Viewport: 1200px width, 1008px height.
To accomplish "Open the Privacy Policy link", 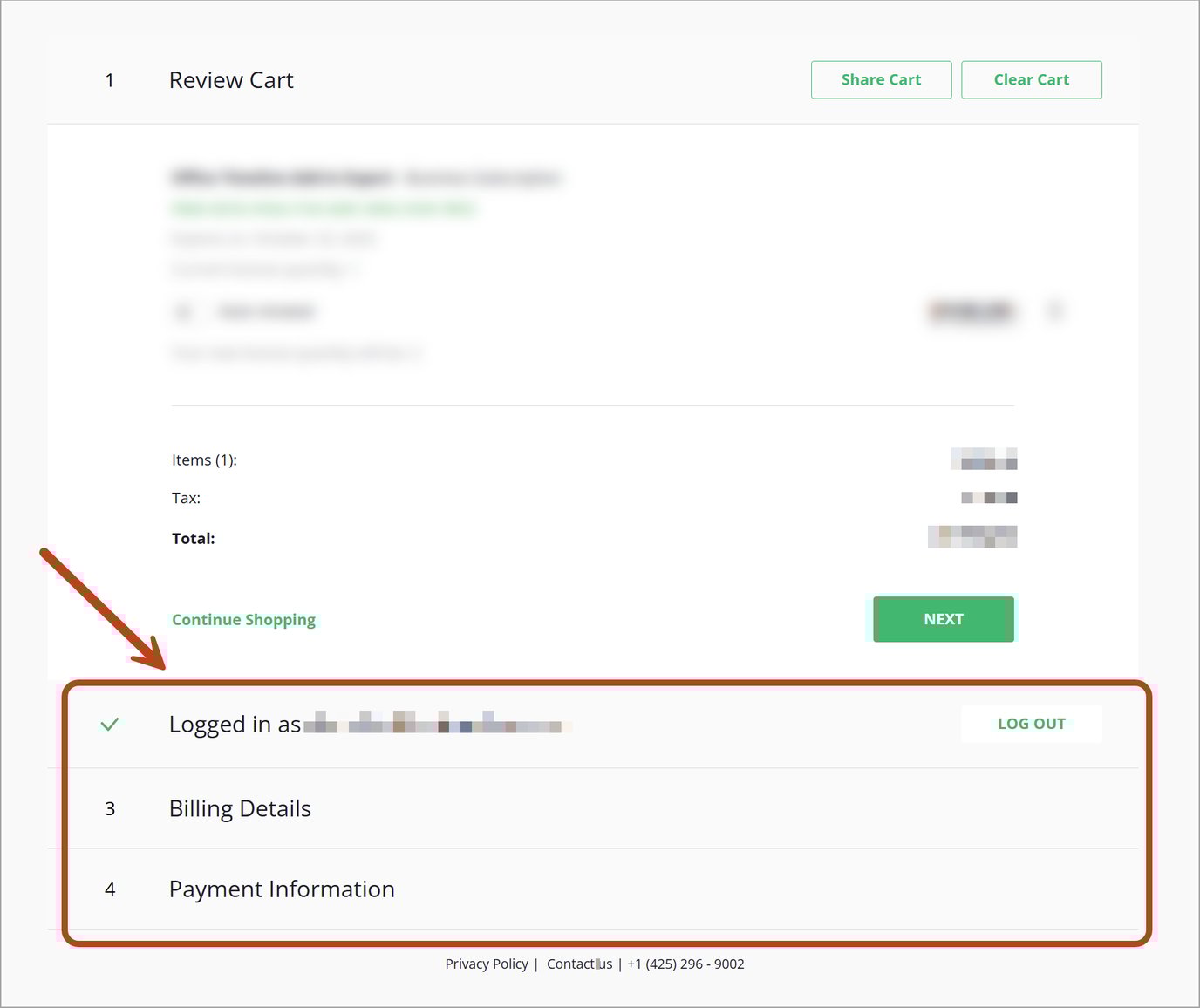I will coord(487,964).
